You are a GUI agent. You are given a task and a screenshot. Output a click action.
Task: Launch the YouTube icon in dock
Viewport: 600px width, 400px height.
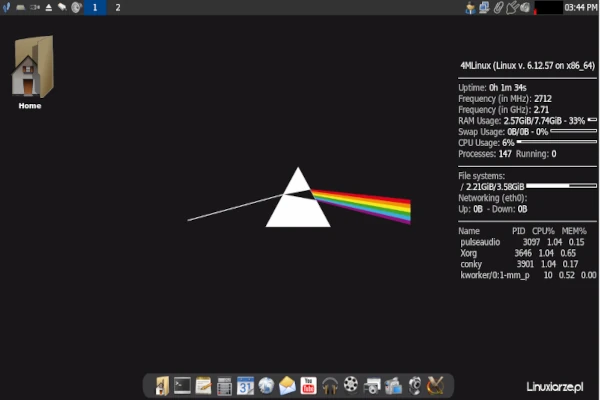pos(308,385)
